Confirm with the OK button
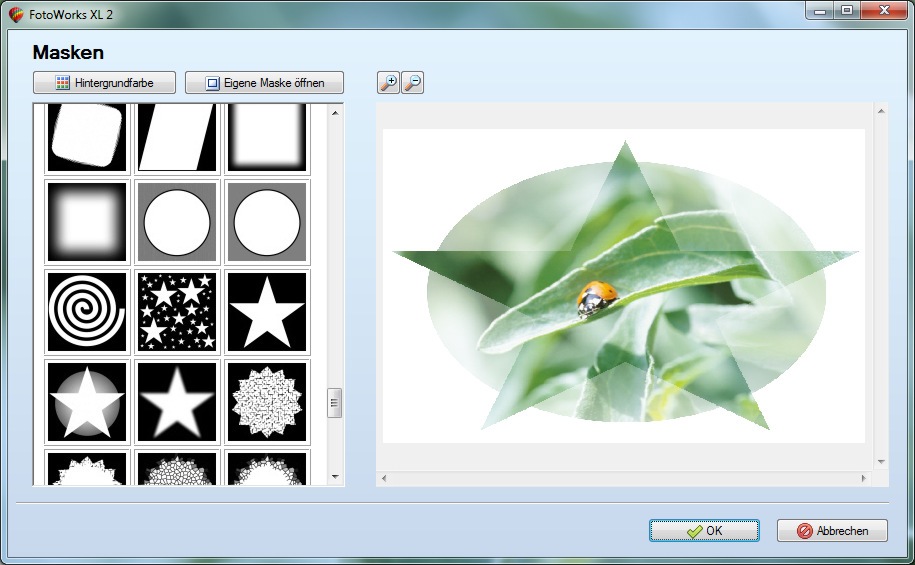 (704, 531)
